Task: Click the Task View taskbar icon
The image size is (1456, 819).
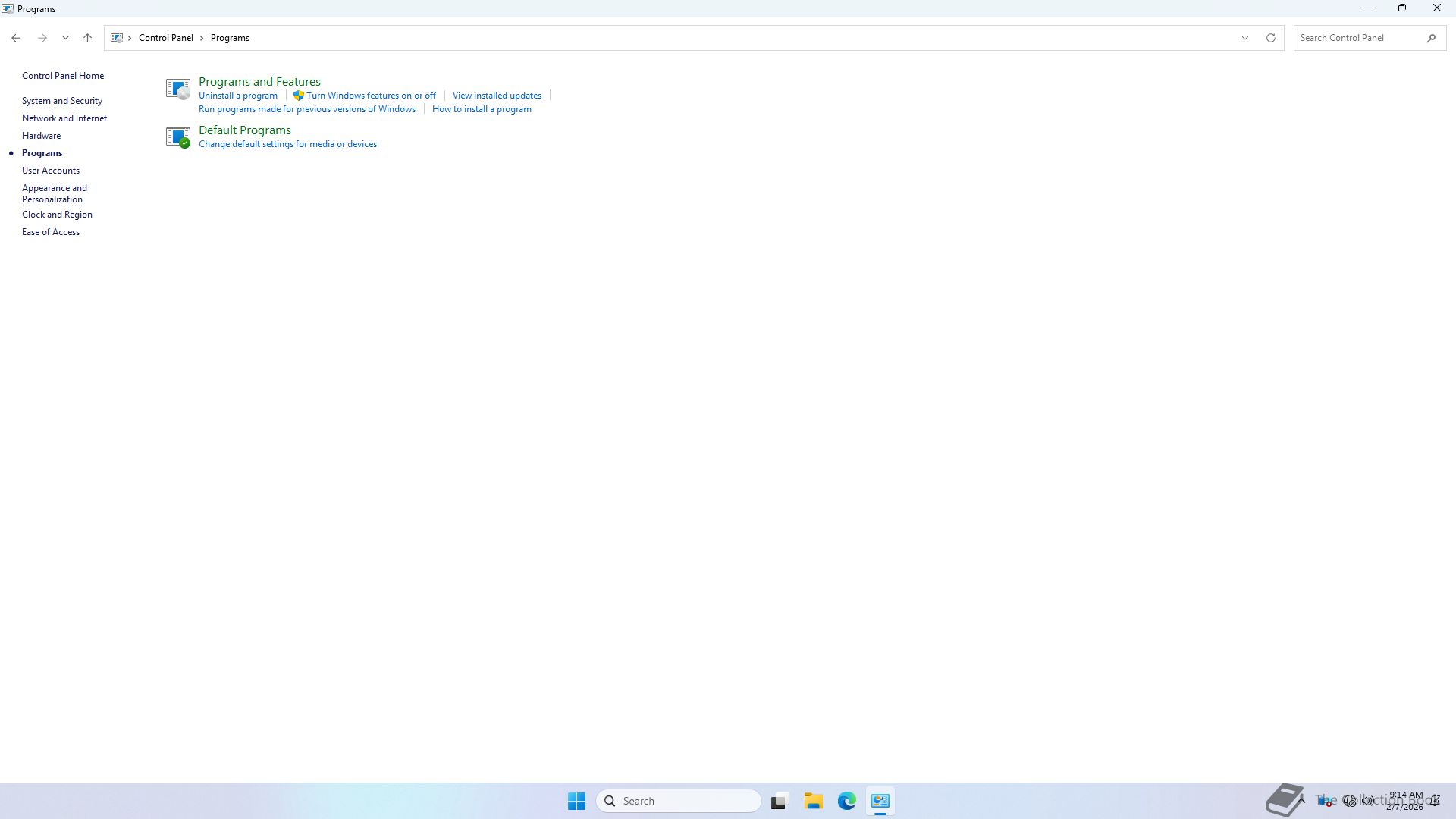Action: (779, 801)
